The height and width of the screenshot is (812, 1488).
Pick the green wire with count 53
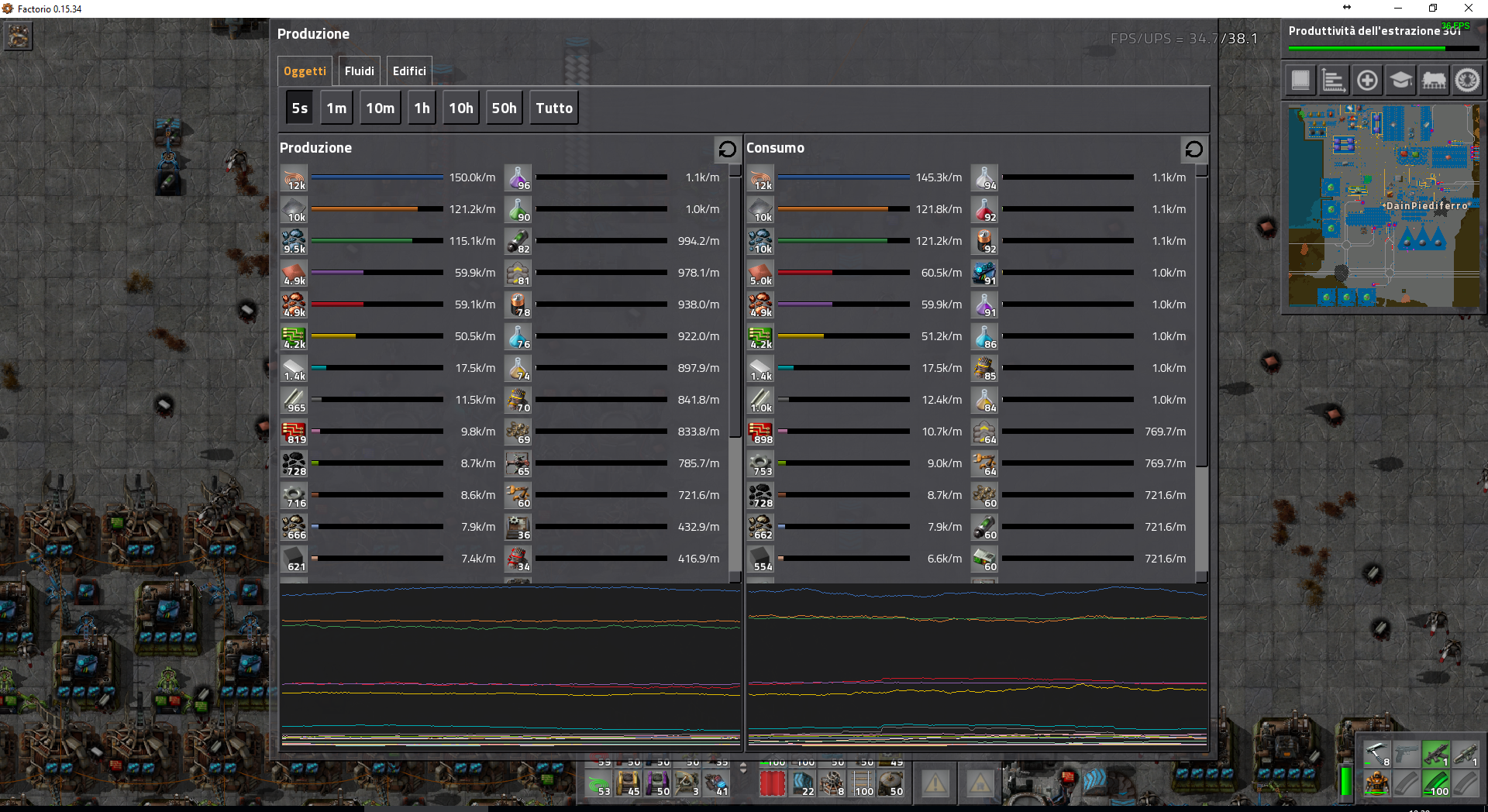coord(599,783)
